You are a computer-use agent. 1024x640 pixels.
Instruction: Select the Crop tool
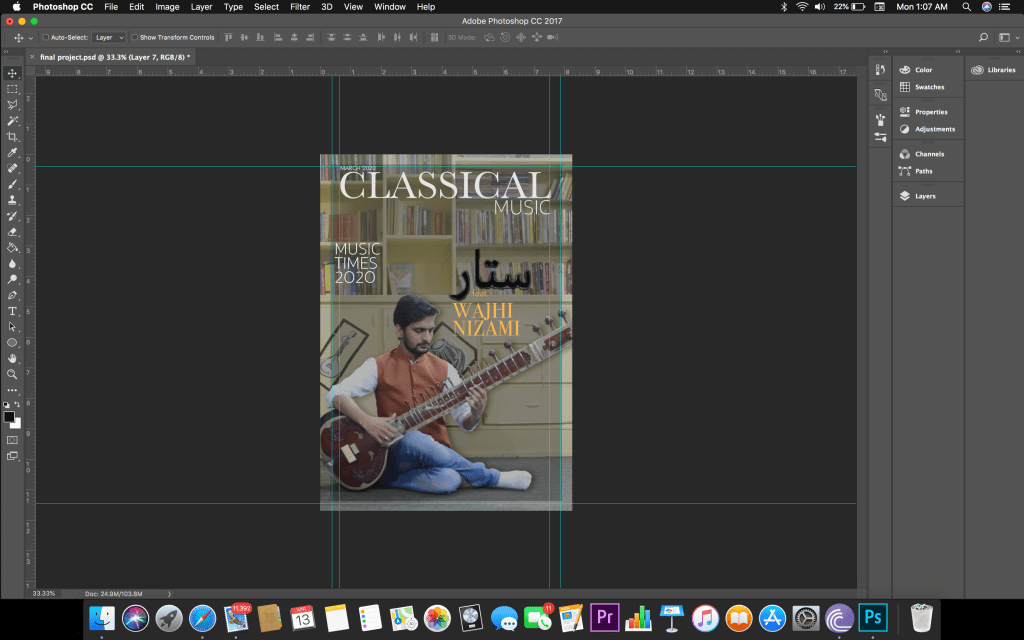pyautogui.click(x=12, y=137)
